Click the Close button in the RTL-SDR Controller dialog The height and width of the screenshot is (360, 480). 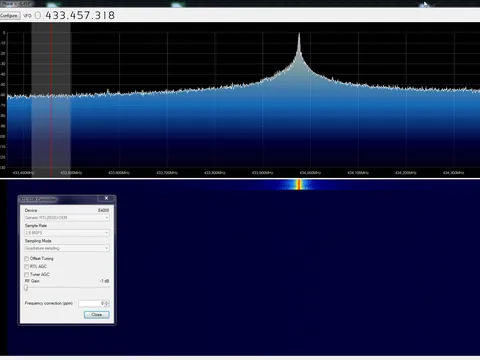coord(97,315)
